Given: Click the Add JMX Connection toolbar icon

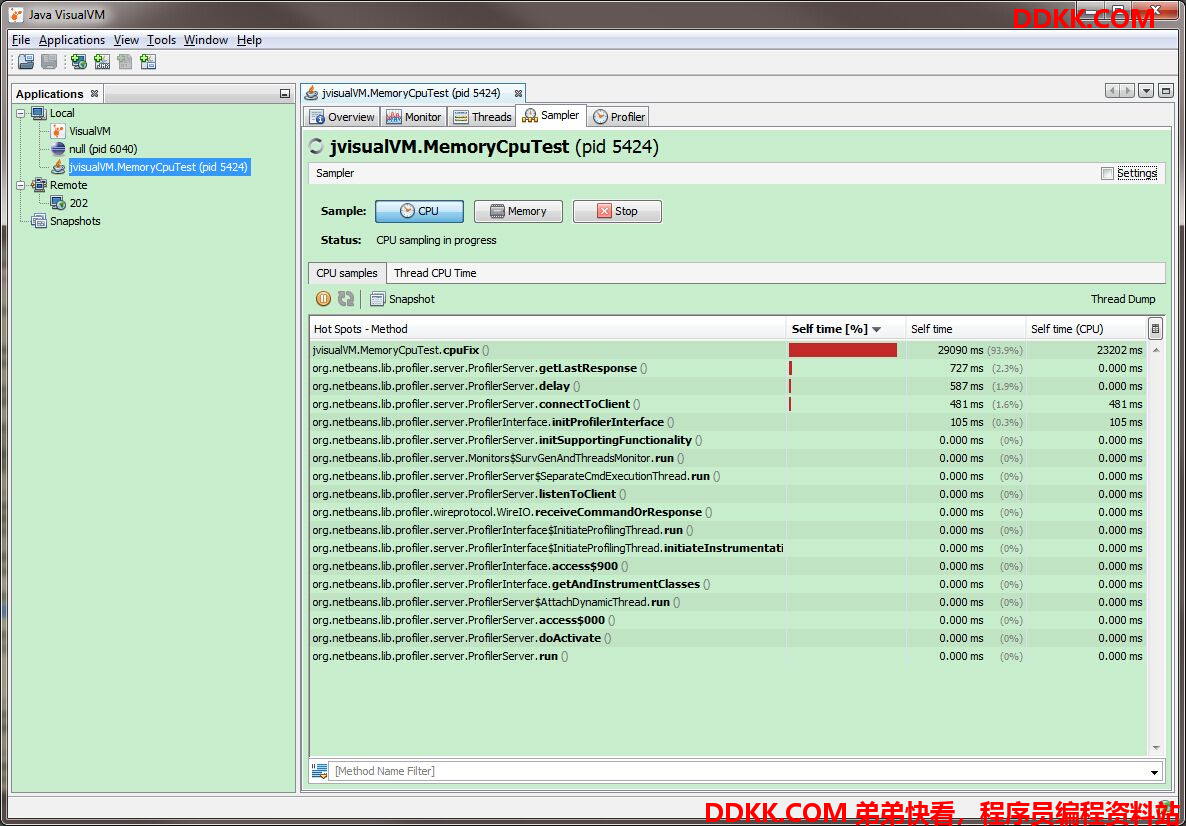Looking at the screenshot, I should tap(102, 62).
